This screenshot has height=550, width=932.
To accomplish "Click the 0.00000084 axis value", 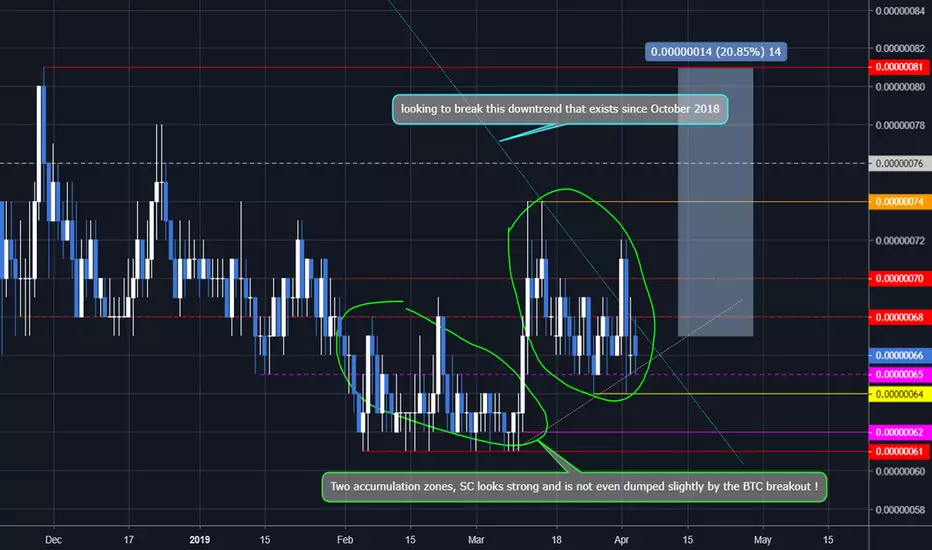I will 899,10.
